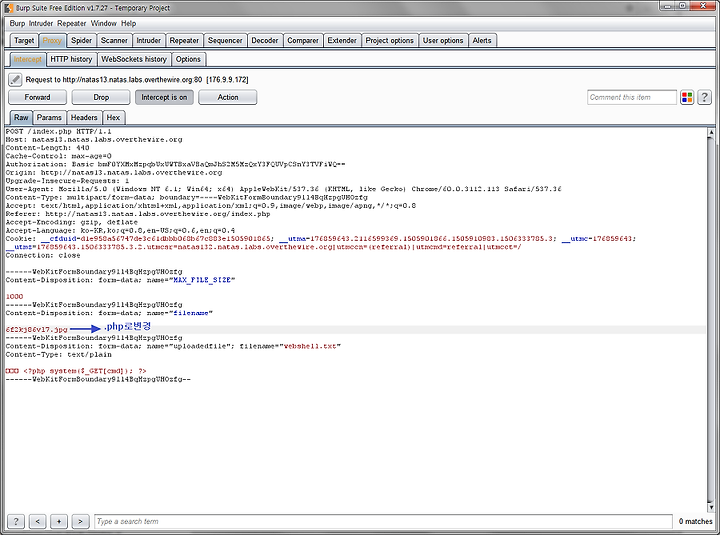Go to previous search match arrow

(38, 521)
